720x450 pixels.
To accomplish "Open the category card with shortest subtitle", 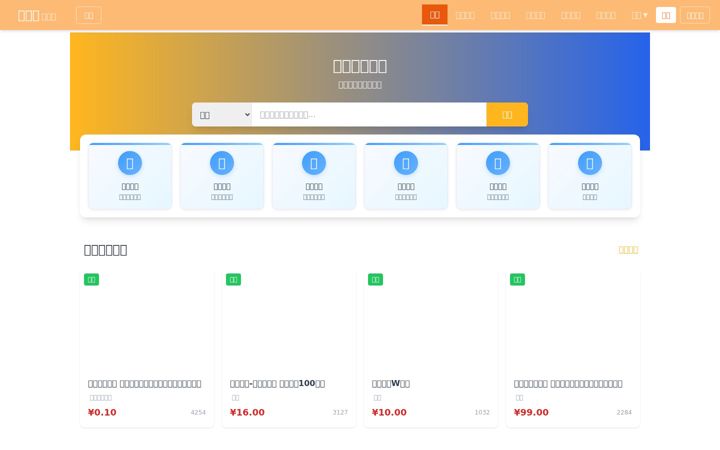I will (x=590, y=176).
